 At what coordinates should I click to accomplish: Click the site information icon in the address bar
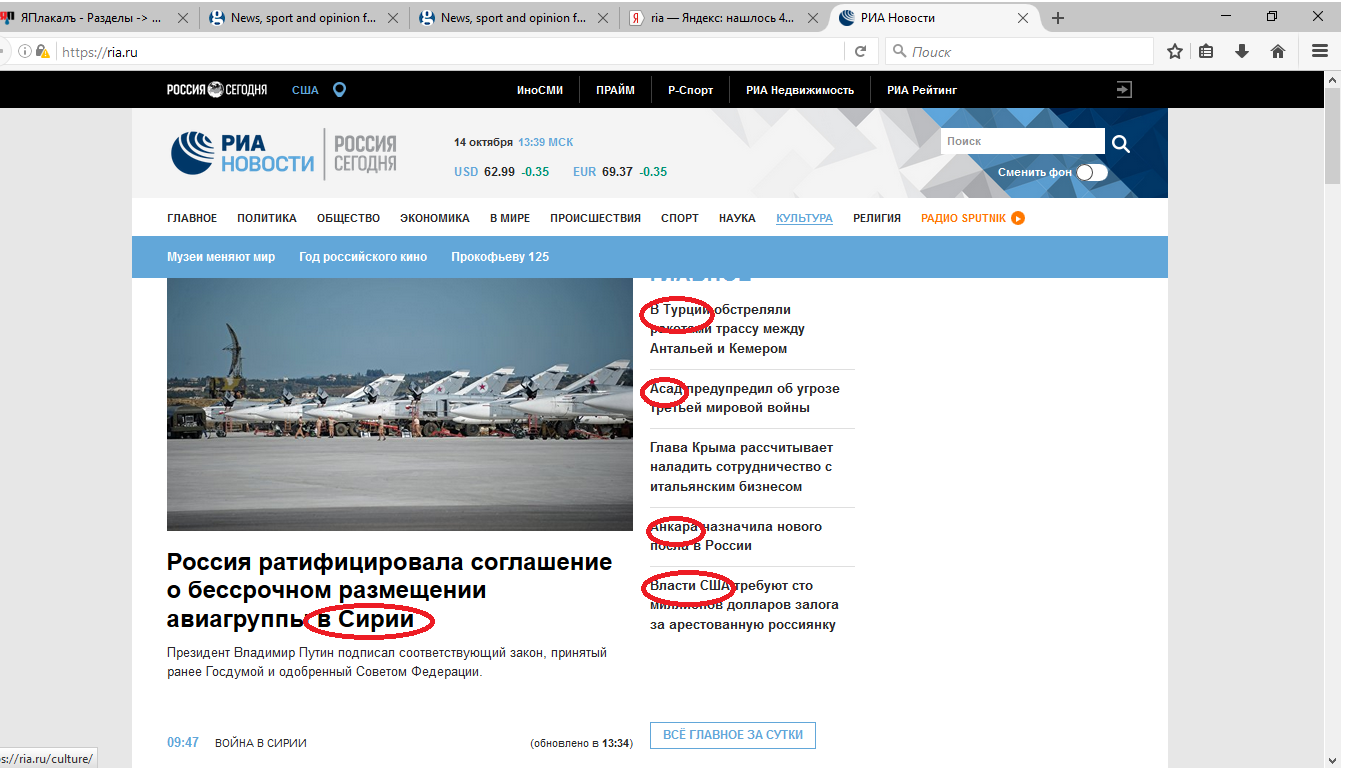pos(24,52)
